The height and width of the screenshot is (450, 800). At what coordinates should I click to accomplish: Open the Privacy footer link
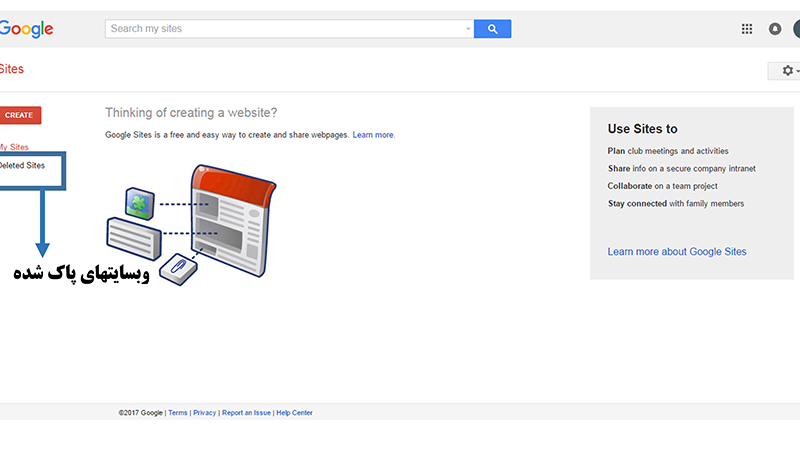point(205,413)
